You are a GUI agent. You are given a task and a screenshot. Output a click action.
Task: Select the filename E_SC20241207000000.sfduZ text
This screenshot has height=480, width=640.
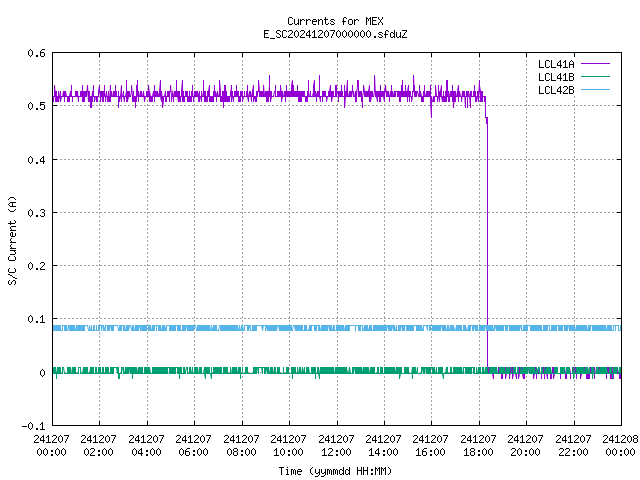point(335,34)
